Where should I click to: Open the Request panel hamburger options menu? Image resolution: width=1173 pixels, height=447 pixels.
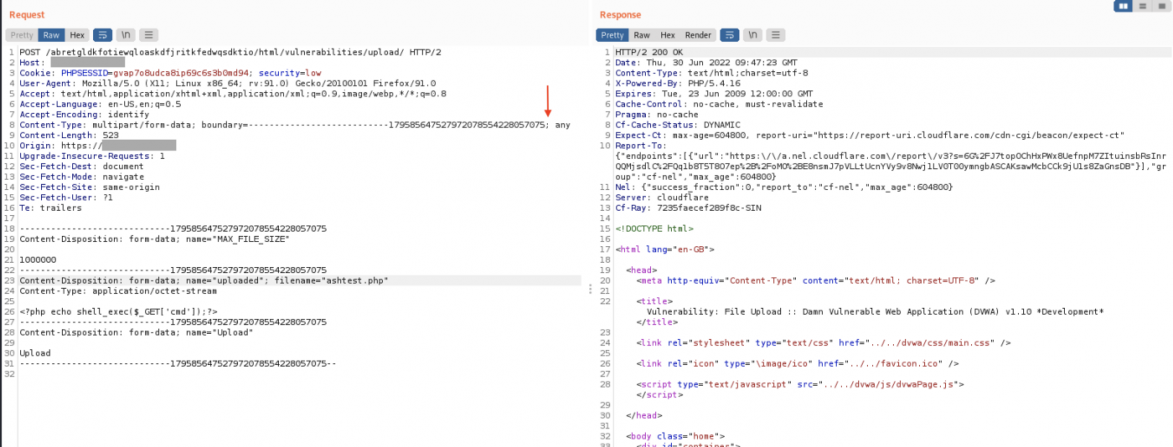(x=149, y=34)
